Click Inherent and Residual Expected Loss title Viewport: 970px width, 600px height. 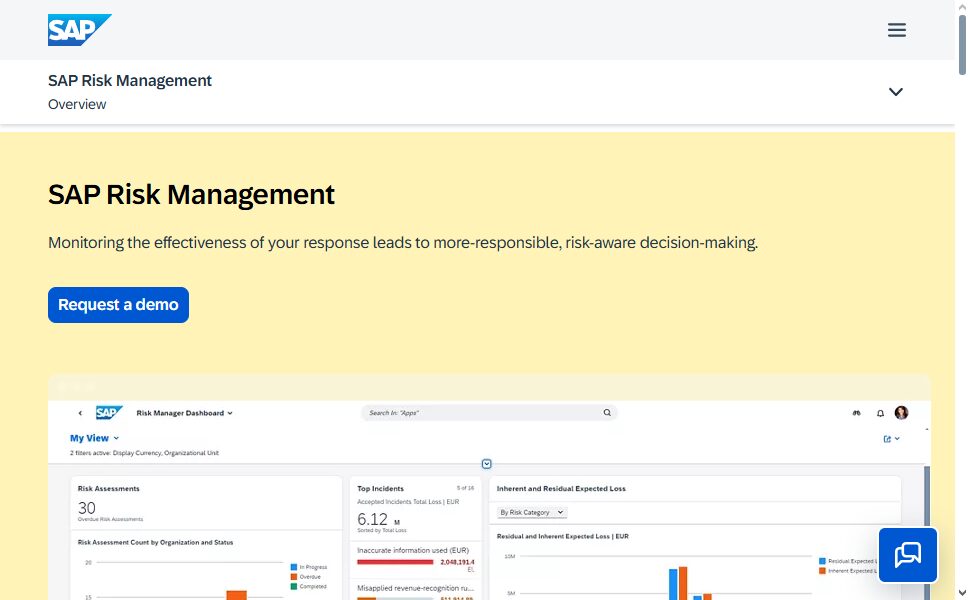[561, 489]
